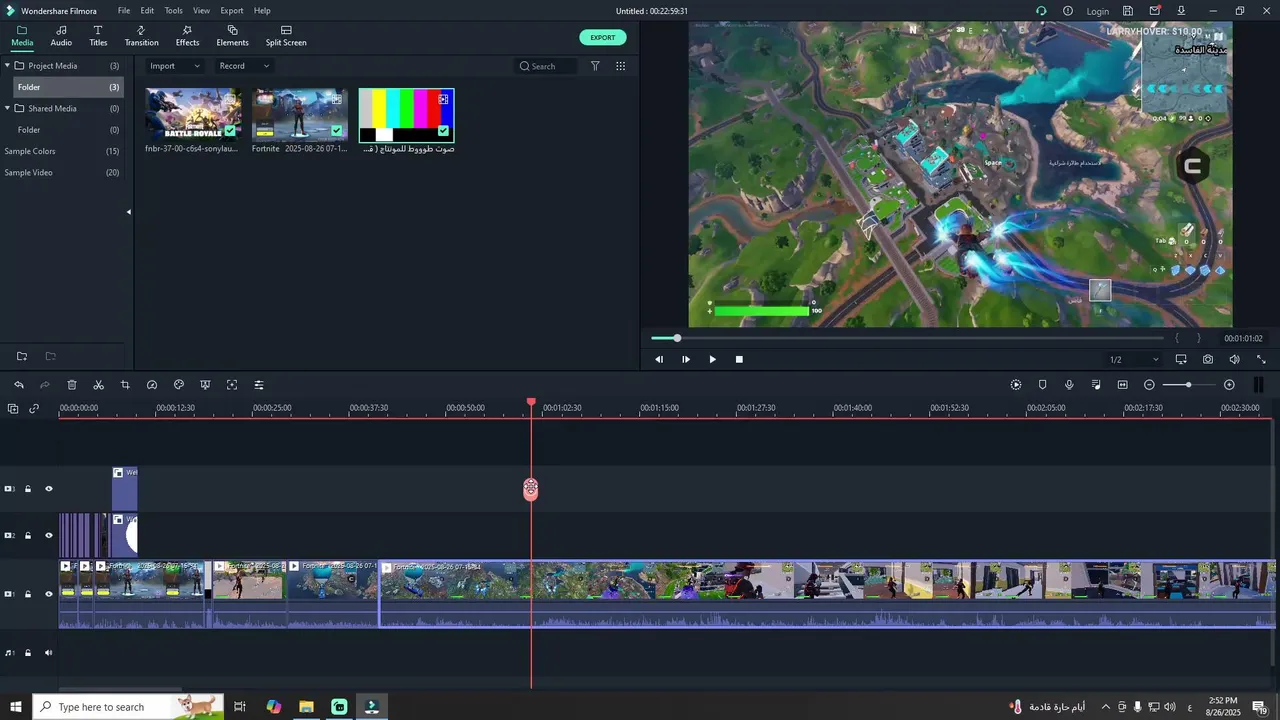The image size is (1280, 720).
Task: Collapse the media side panel arrow
Action: click(128, 212)
